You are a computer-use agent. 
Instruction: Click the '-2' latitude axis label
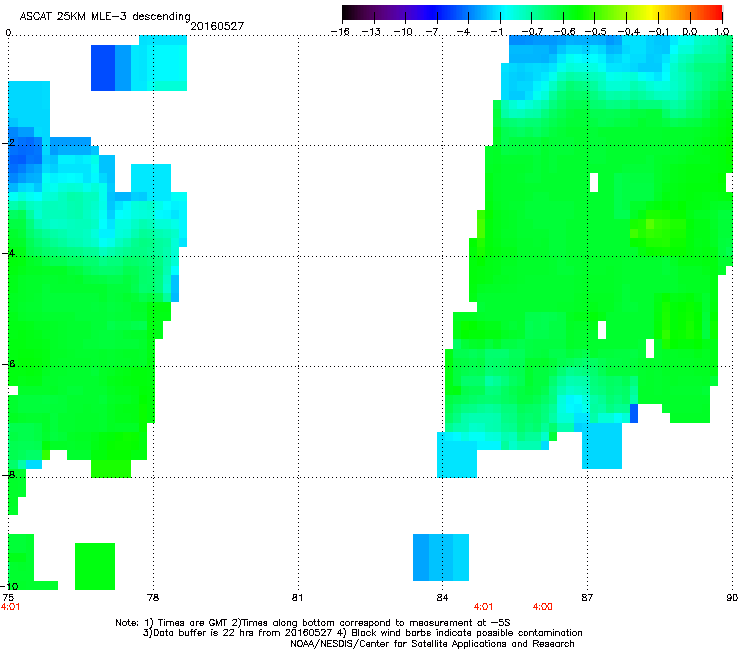pos(7,143)
